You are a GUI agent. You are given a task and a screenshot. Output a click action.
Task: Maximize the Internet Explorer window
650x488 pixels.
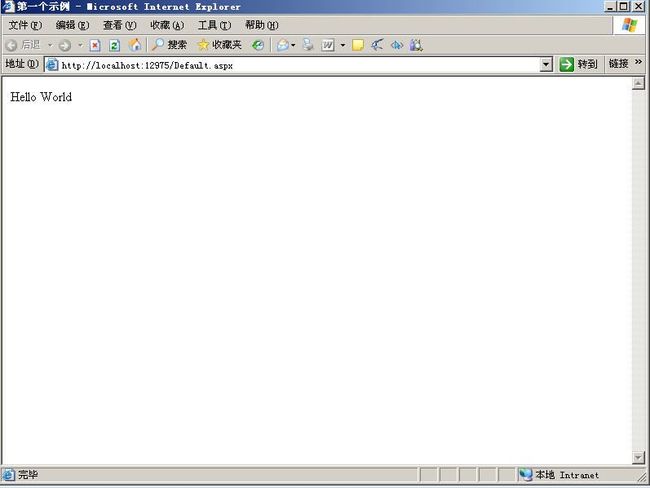point(623,6)
